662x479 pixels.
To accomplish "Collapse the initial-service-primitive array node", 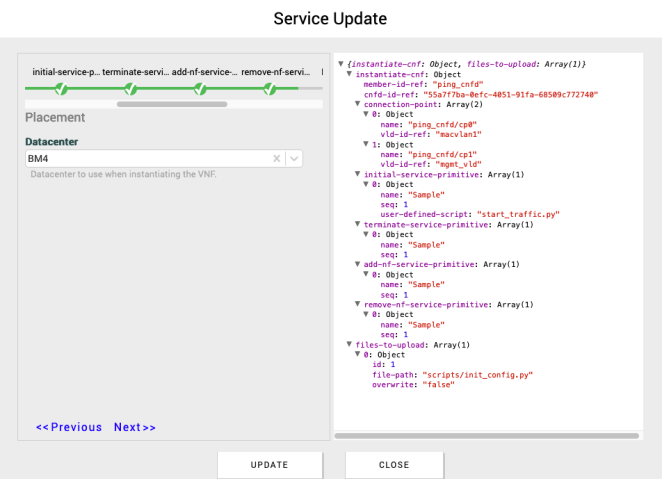I will tap(357, 175).
